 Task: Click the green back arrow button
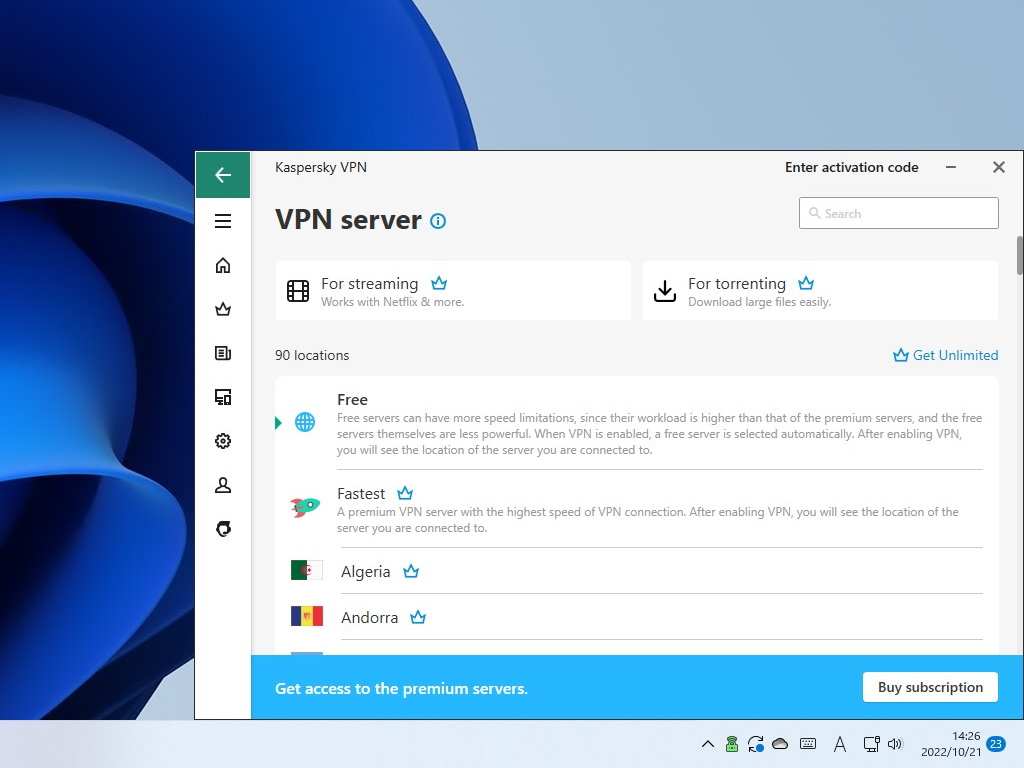tap(223, 174)
